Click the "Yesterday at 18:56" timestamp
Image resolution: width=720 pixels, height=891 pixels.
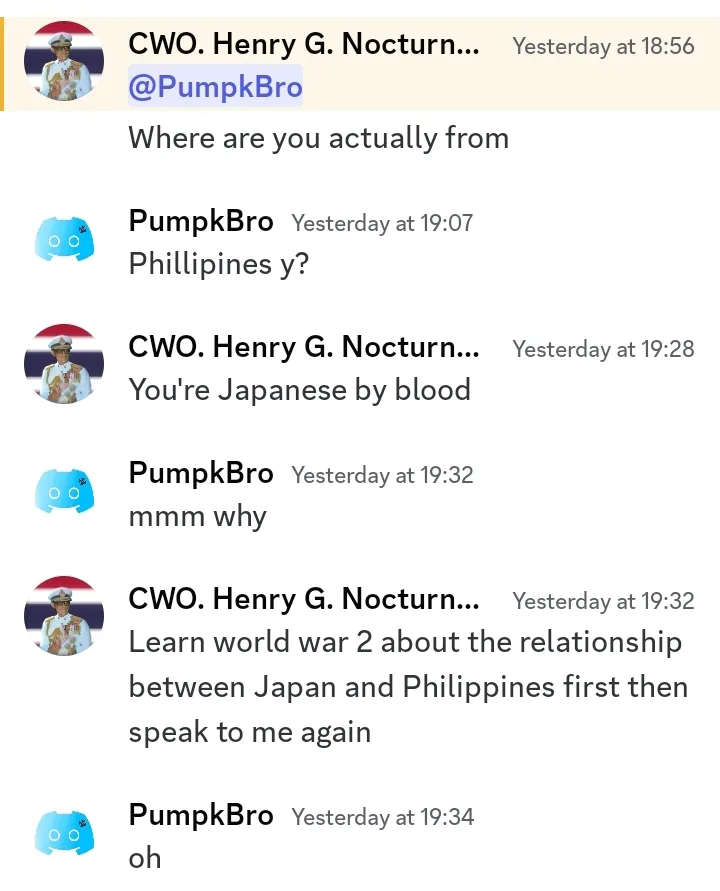point(603,46)
